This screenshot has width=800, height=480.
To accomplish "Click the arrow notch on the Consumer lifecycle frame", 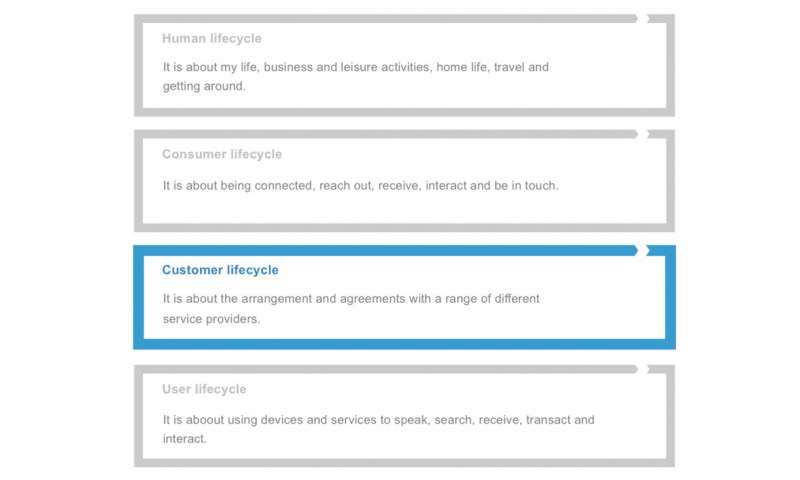I will click(643, 134).
